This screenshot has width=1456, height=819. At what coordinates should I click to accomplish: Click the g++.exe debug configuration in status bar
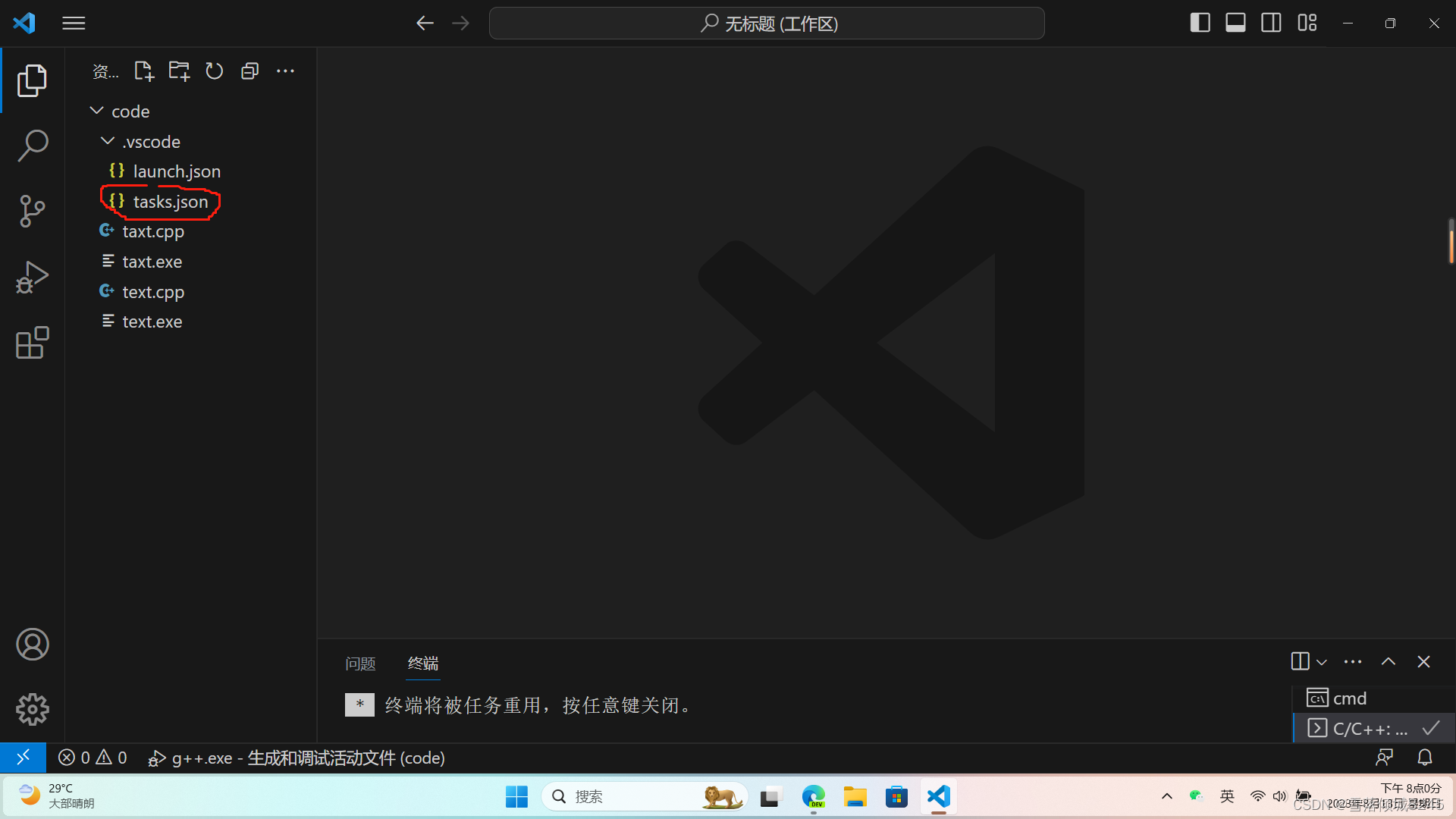297,758
